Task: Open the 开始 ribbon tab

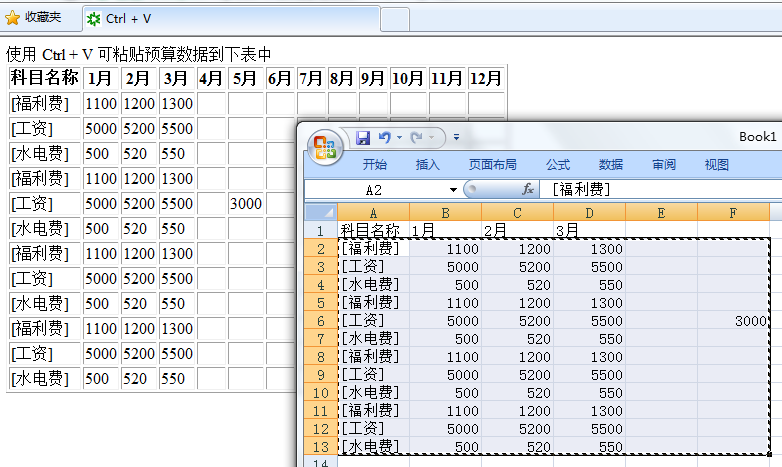Action: click(x=375, y=165)
